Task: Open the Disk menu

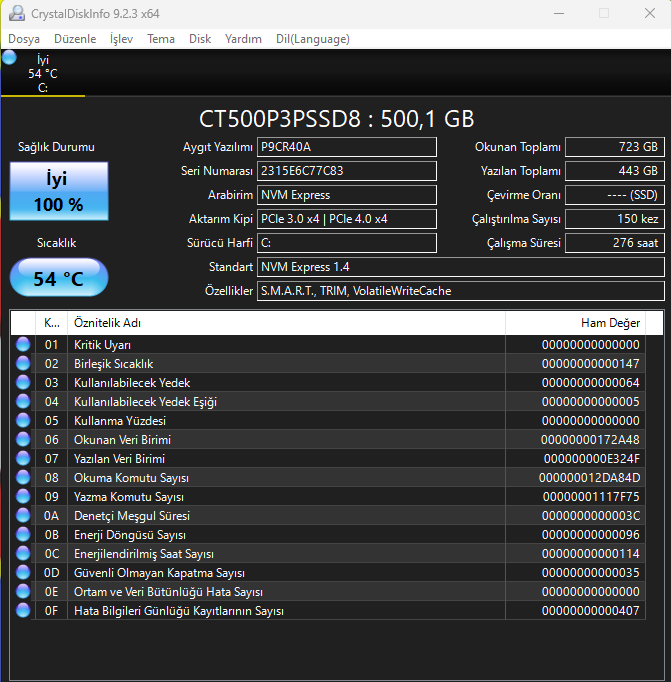Action: [x=200, y=39]
